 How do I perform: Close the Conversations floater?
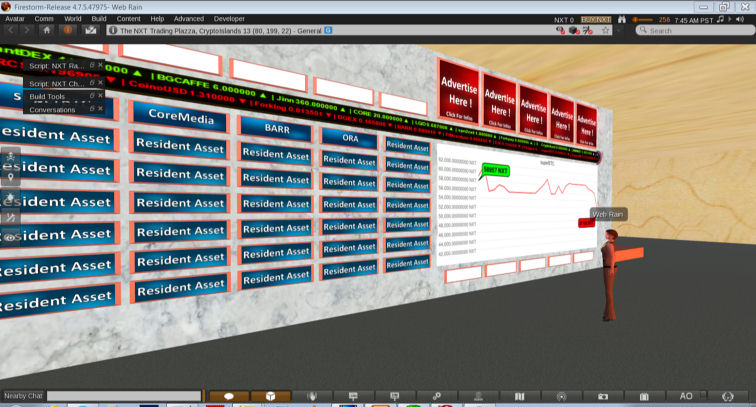coord(100,109)
